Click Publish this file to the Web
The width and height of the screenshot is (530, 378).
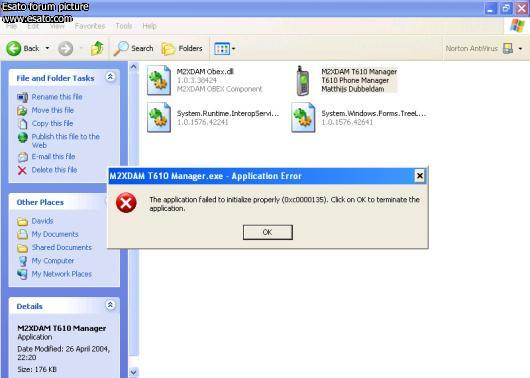coord(66,141)
